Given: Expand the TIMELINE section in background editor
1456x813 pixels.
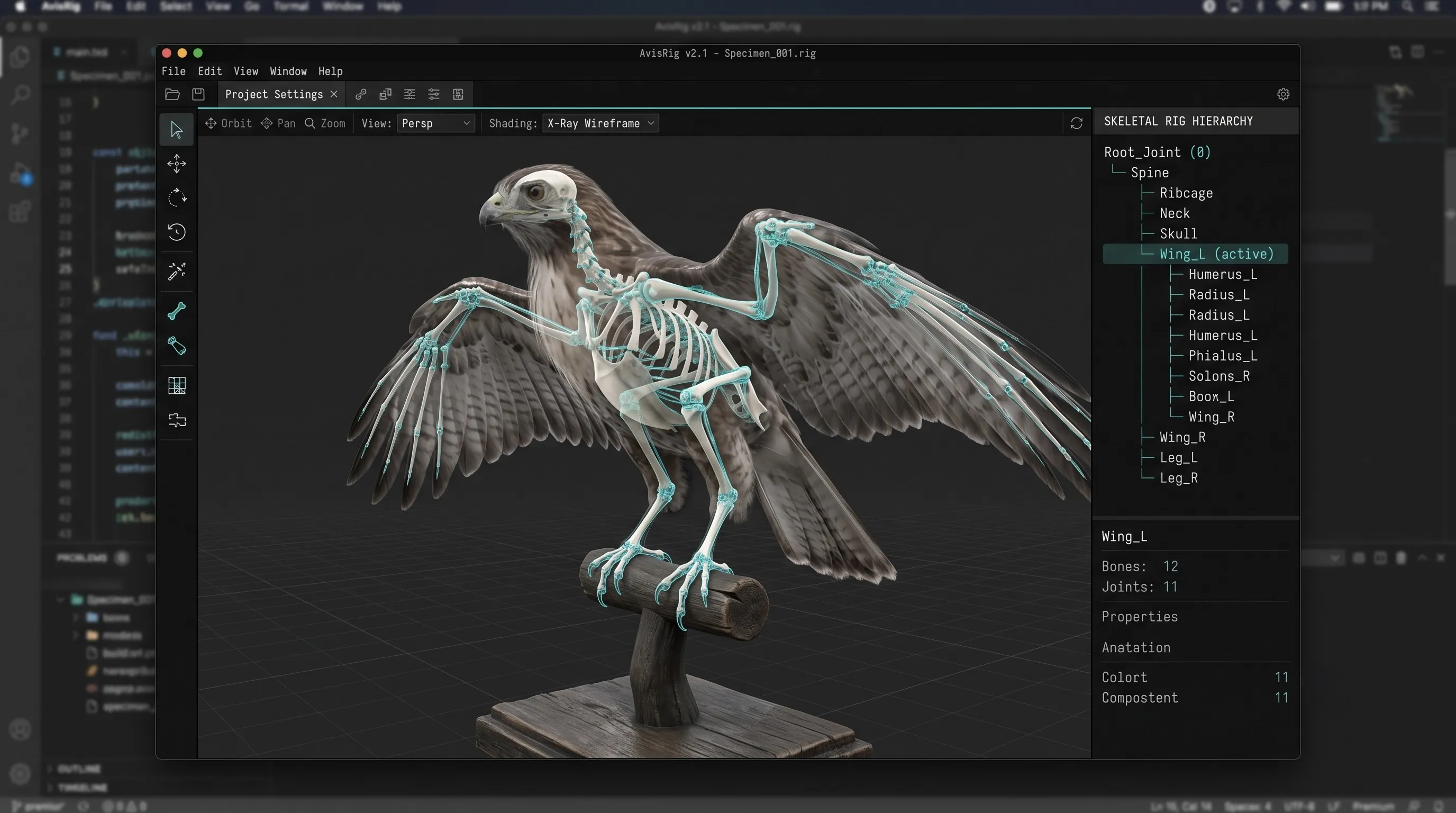Looking at the screenshot, I should 83,788.
